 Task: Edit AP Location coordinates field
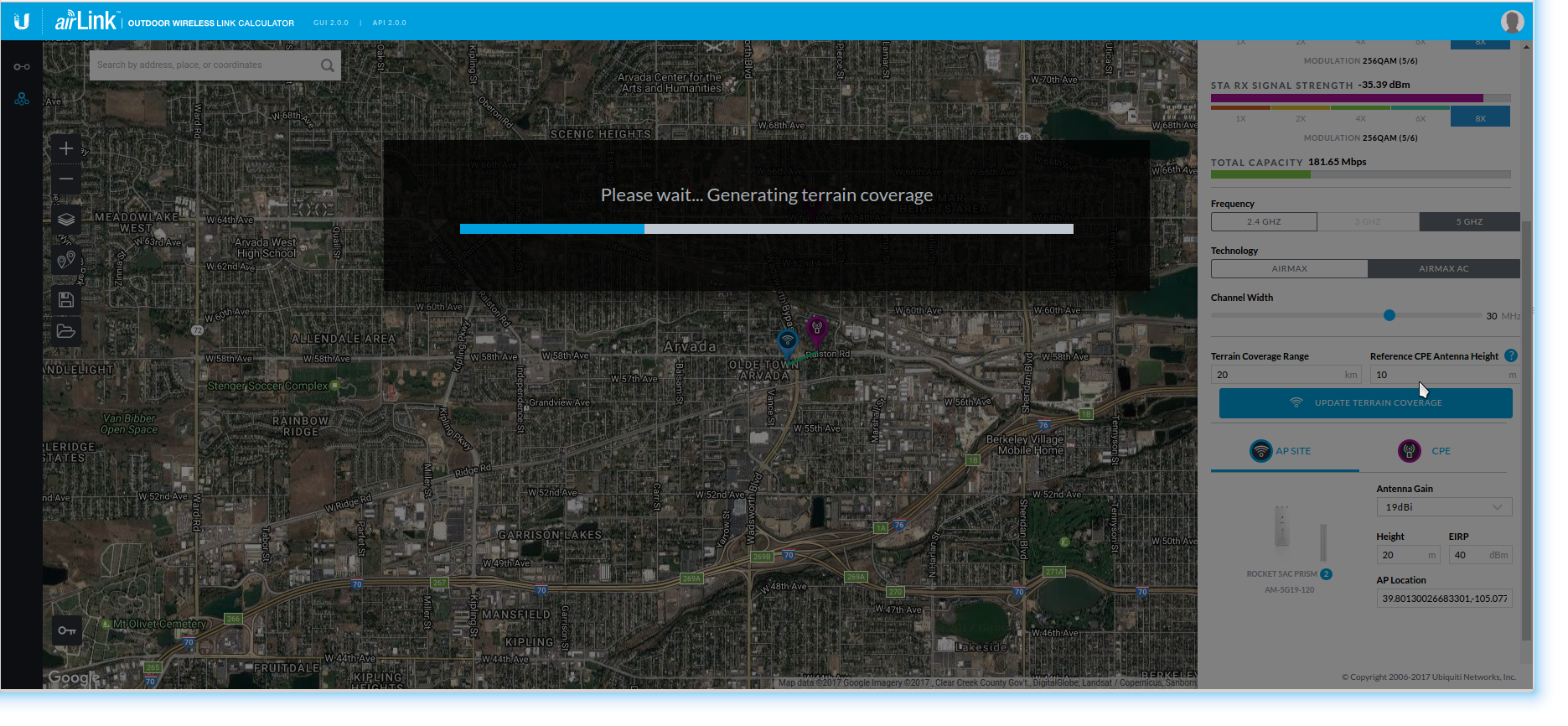coord(1444,599)
